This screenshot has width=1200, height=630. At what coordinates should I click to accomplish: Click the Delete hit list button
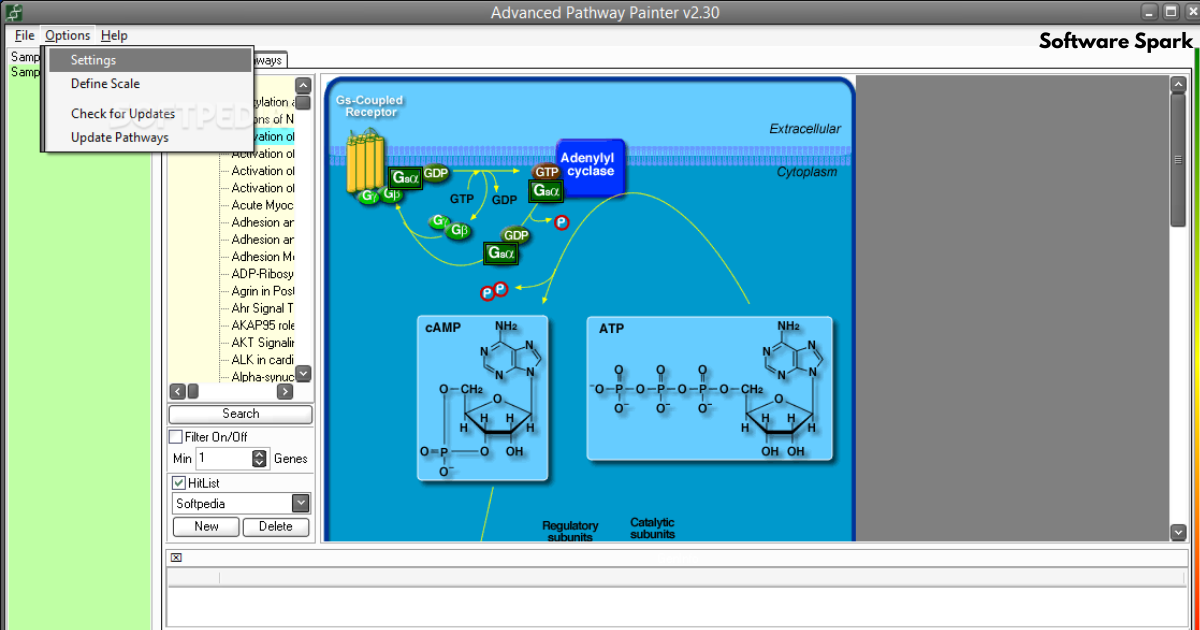point(276,526)
